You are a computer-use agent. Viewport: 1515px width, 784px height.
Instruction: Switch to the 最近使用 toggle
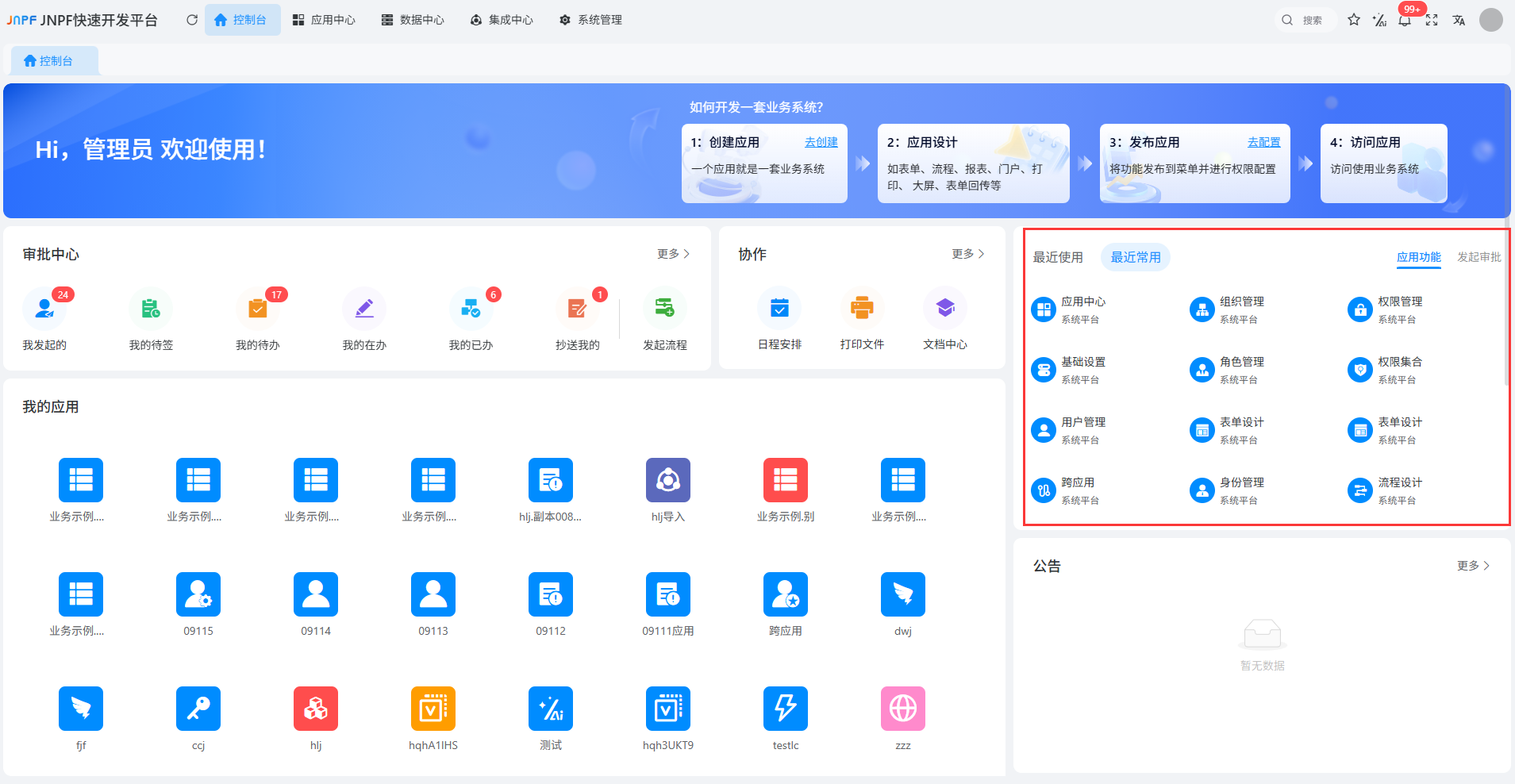coord(1057,257)
